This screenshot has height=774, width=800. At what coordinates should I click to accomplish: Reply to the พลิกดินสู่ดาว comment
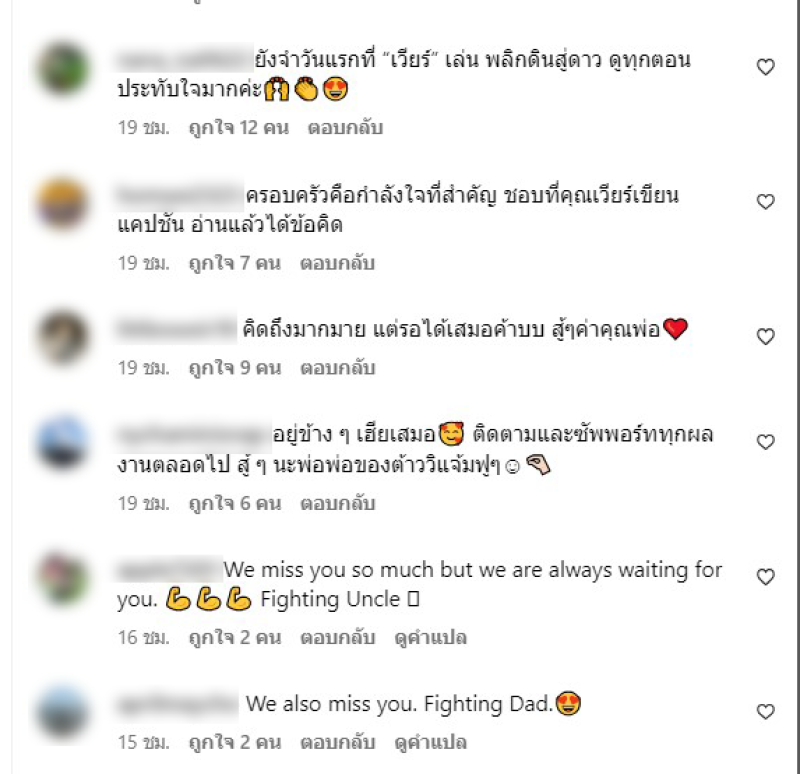coord(345,128)
